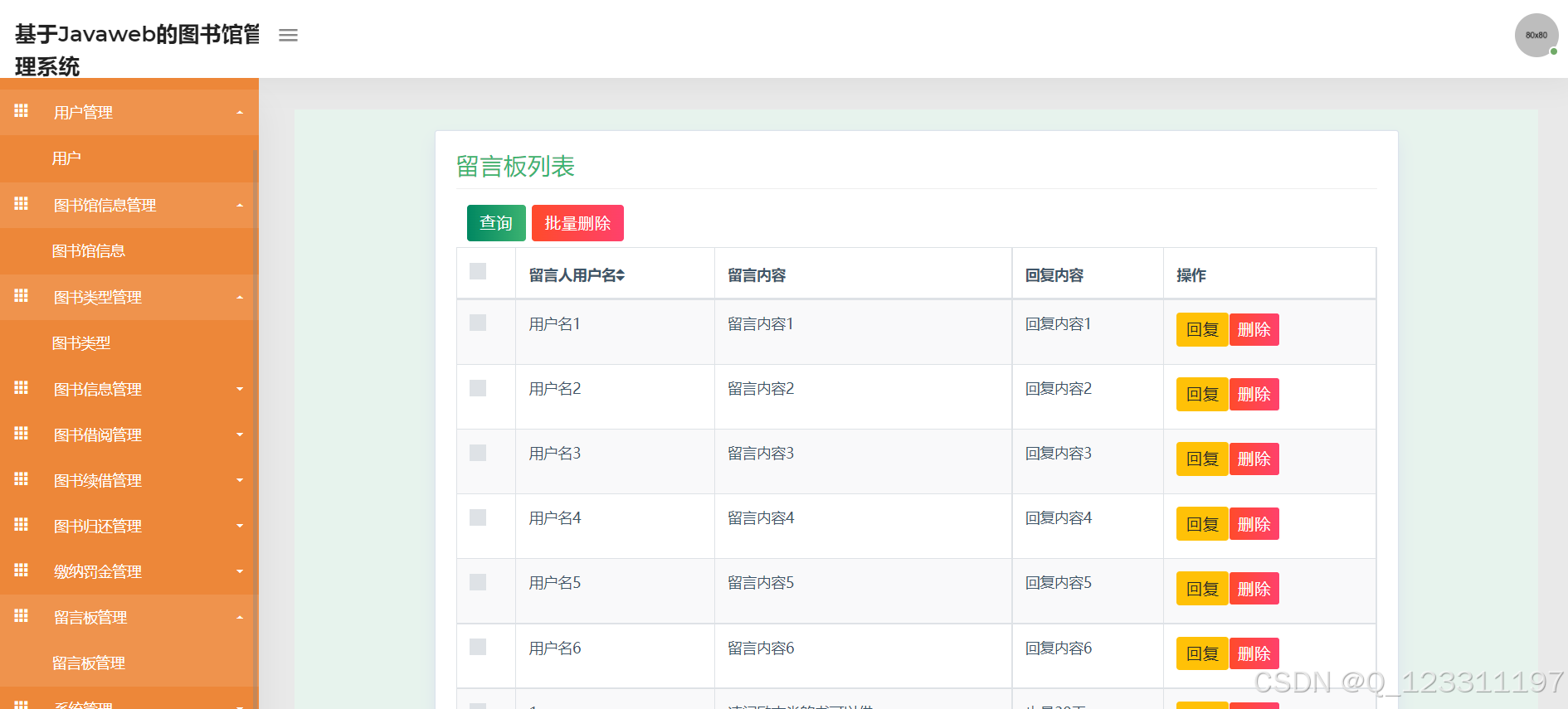This screenshot has width=1568, height=709.
Task: Click the green 查询 button
Action: coord(496,223)
